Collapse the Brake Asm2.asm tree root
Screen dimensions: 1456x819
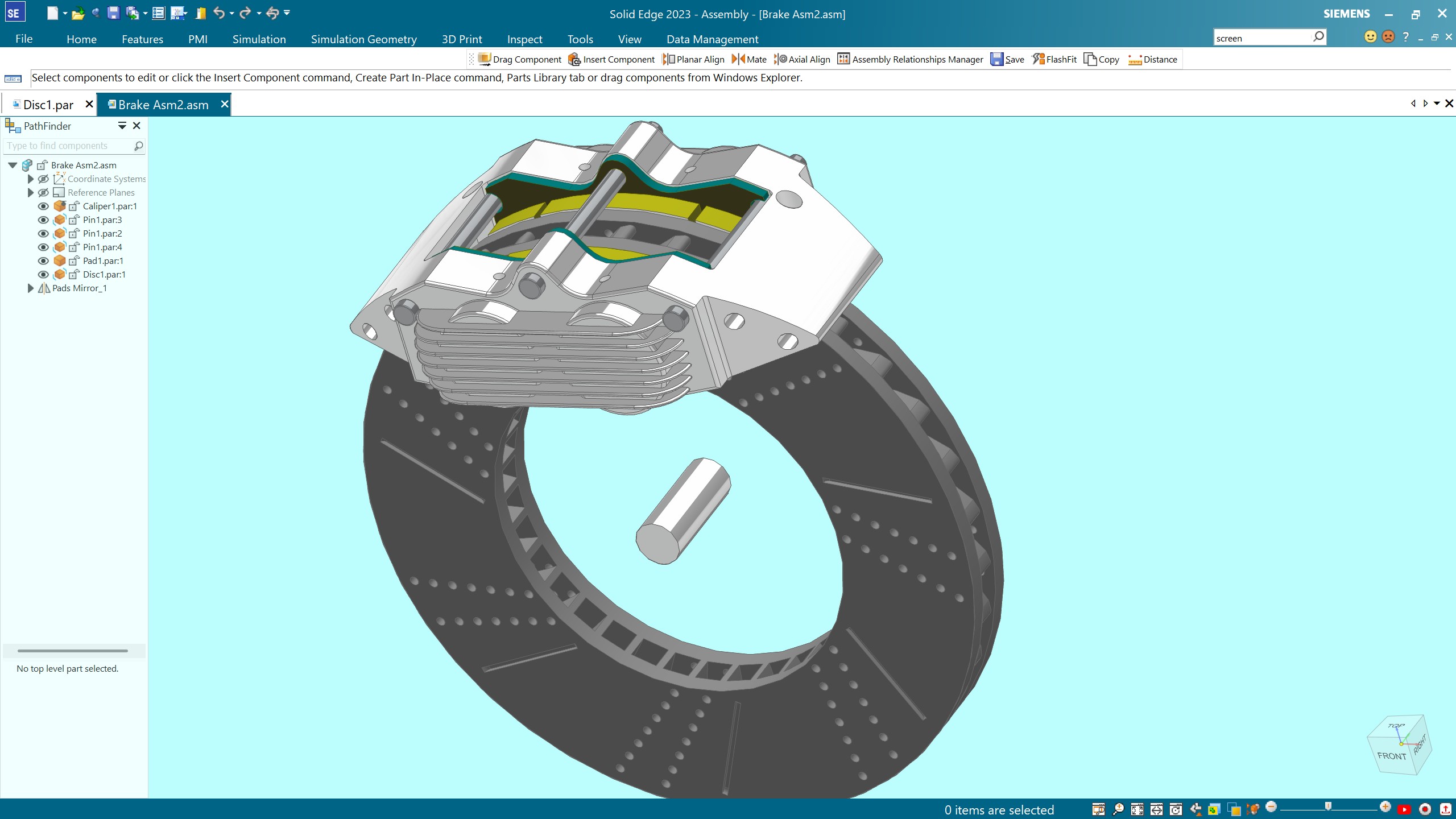coord(13,165)
